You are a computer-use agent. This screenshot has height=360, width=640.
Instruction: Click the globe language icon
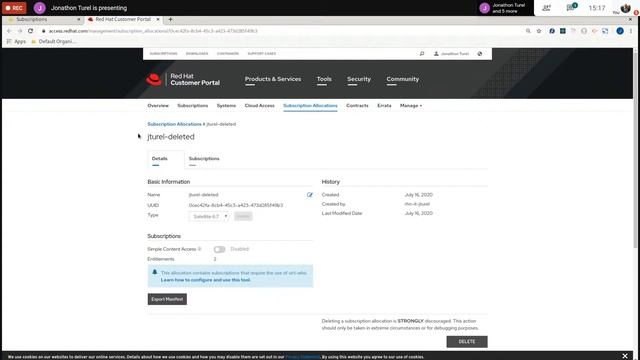click(x=480, y=54)
